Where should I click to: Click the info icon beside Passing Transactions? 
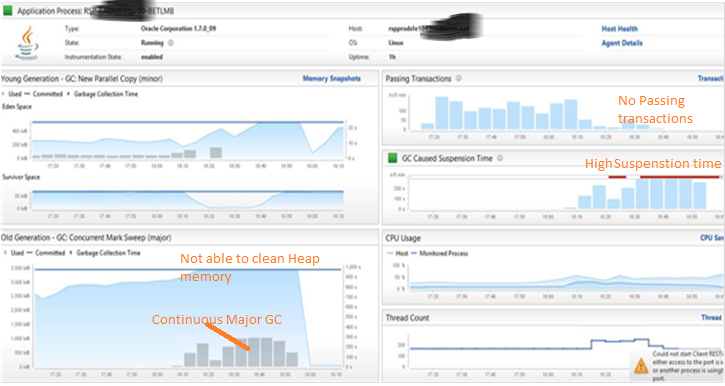pyautogui.click(x=459, y=78)
